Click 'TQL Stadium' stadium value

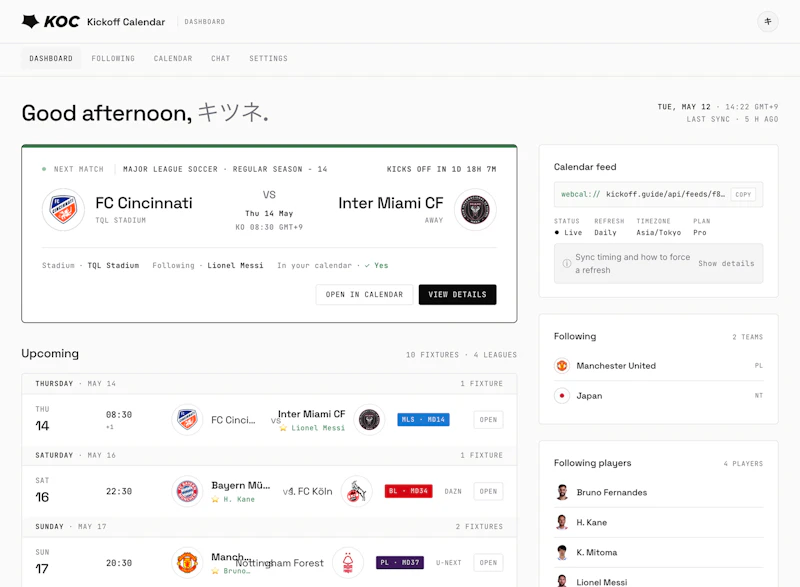coord(113,266)
